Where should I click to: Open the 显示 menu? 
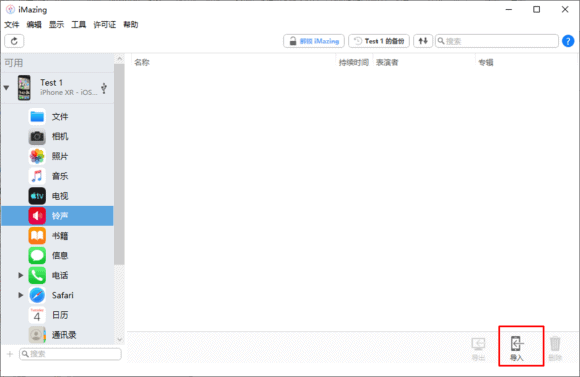pyautogui.click(x=56, y=25)
